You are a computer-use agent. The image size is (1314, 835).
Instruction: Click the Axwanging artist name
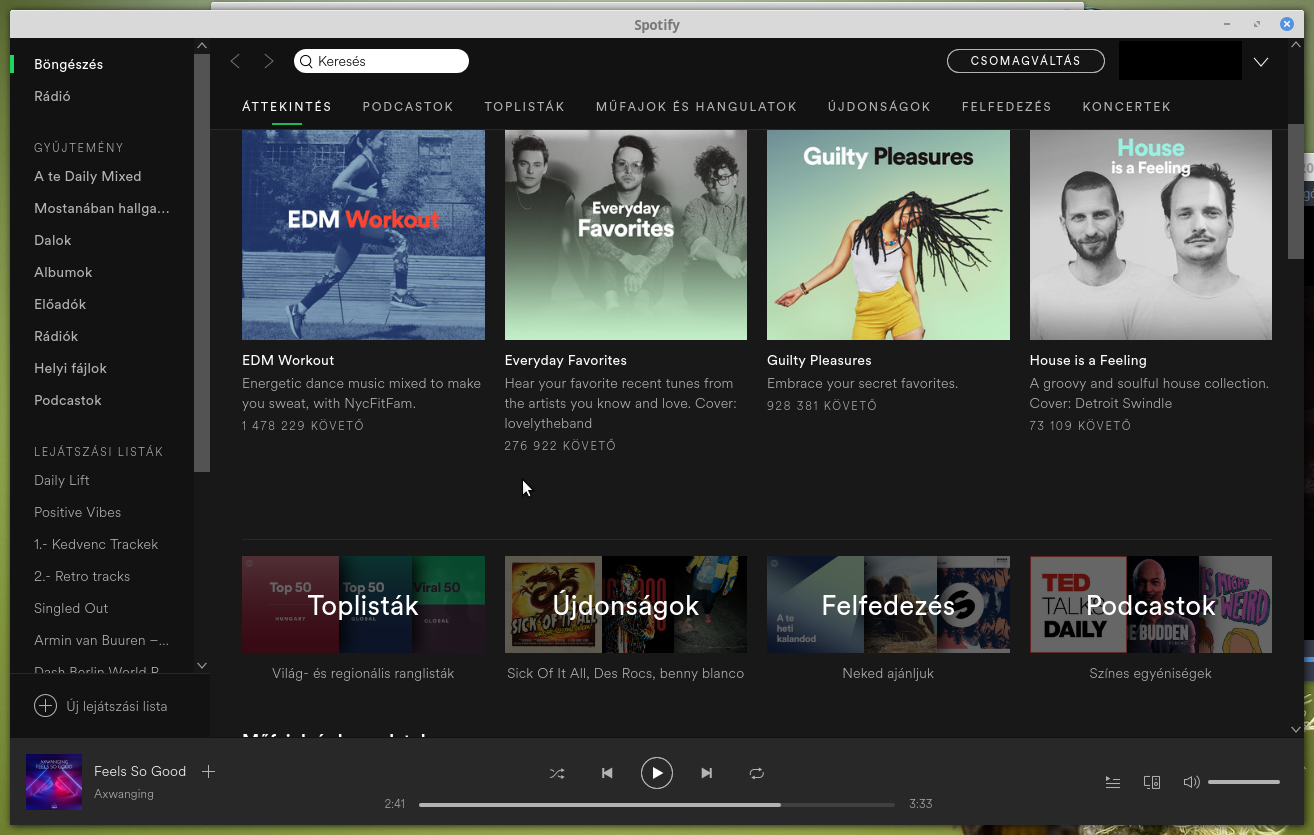124,794
